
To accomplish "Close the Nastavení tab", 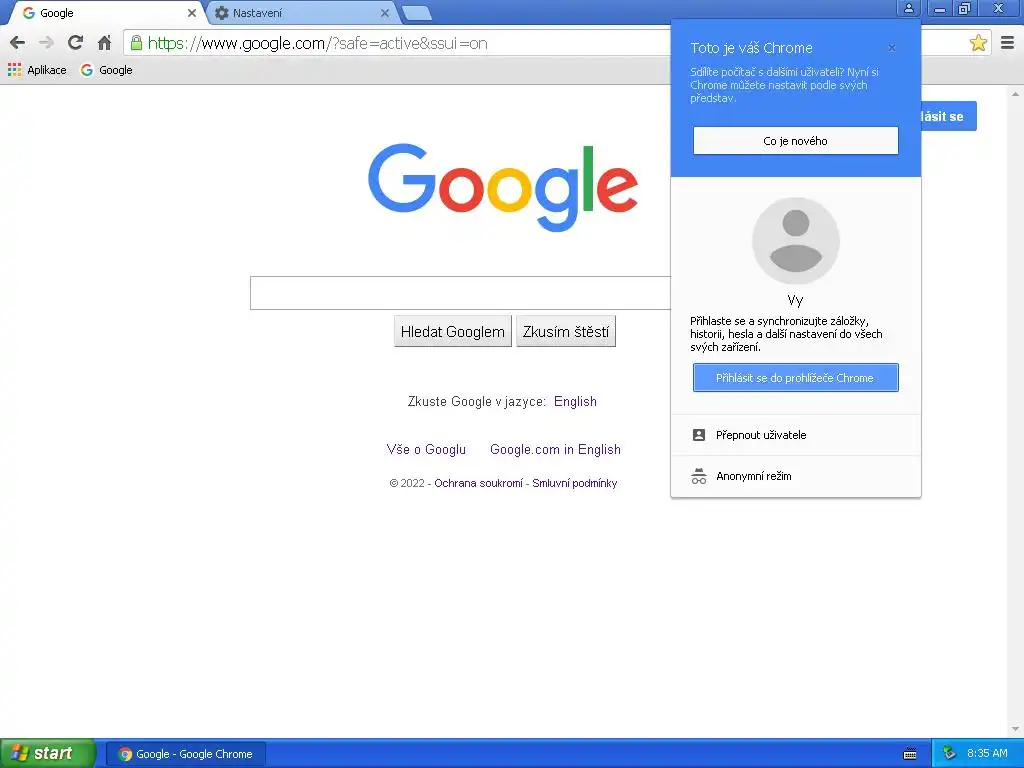I will (385, 13).
